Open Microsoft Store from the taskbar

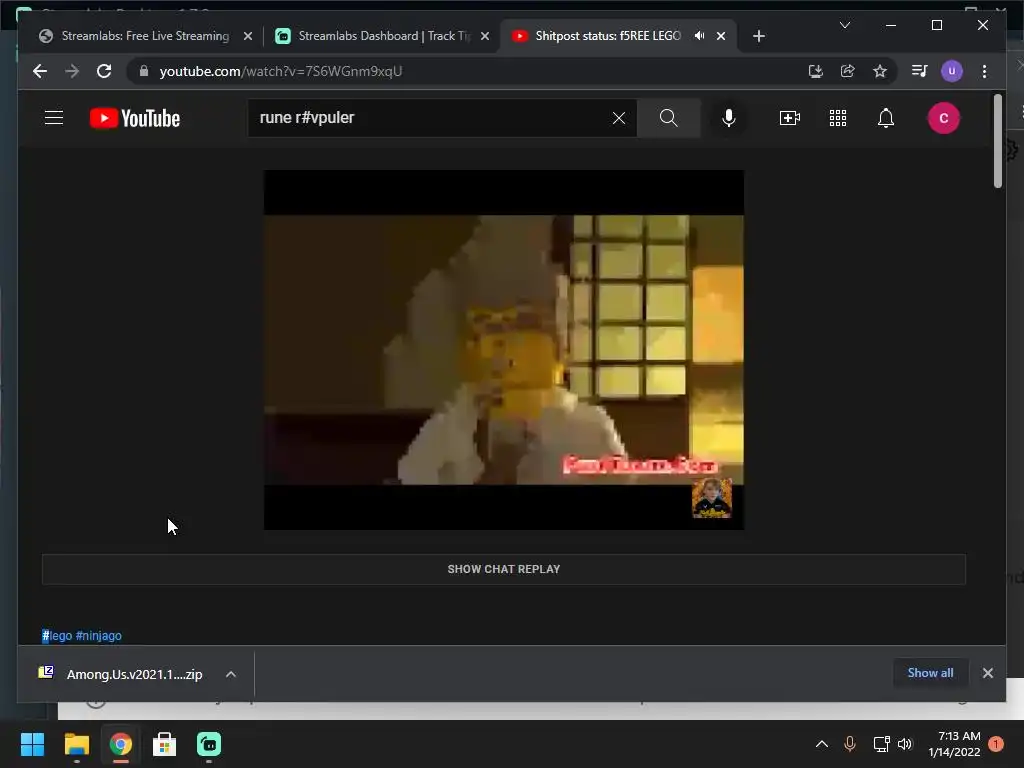[165, 744]
